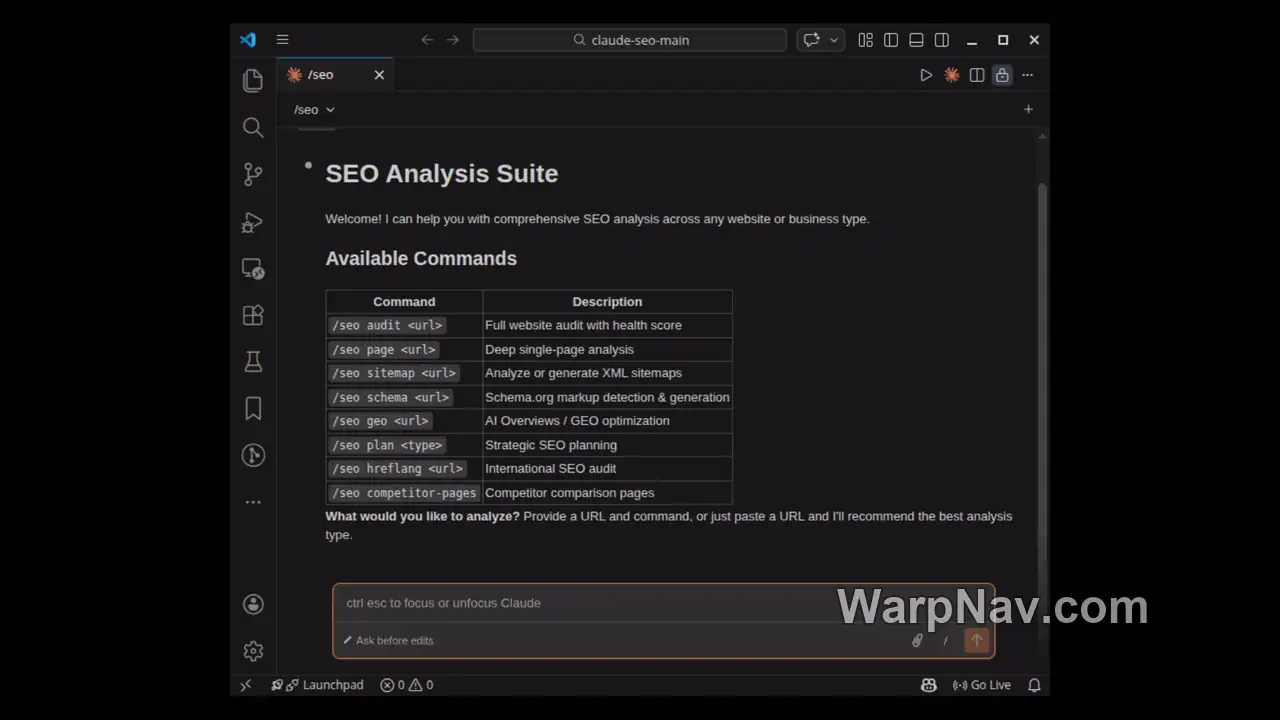
Task: Expand the /seo session dropdown
Action: (314, 110)
